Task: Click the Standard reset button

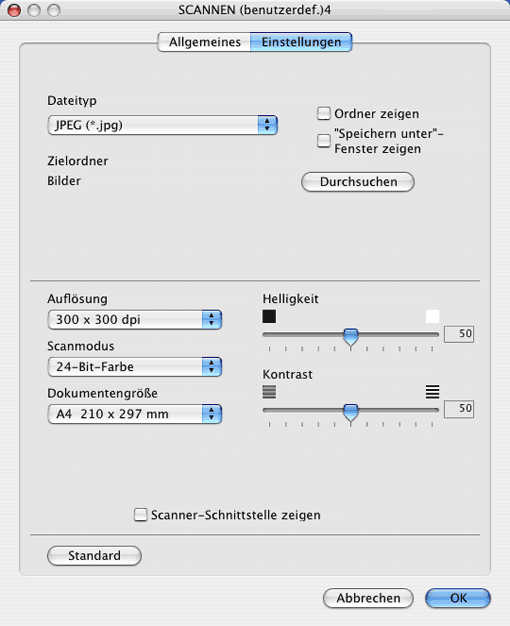Action: coord(94,556)
